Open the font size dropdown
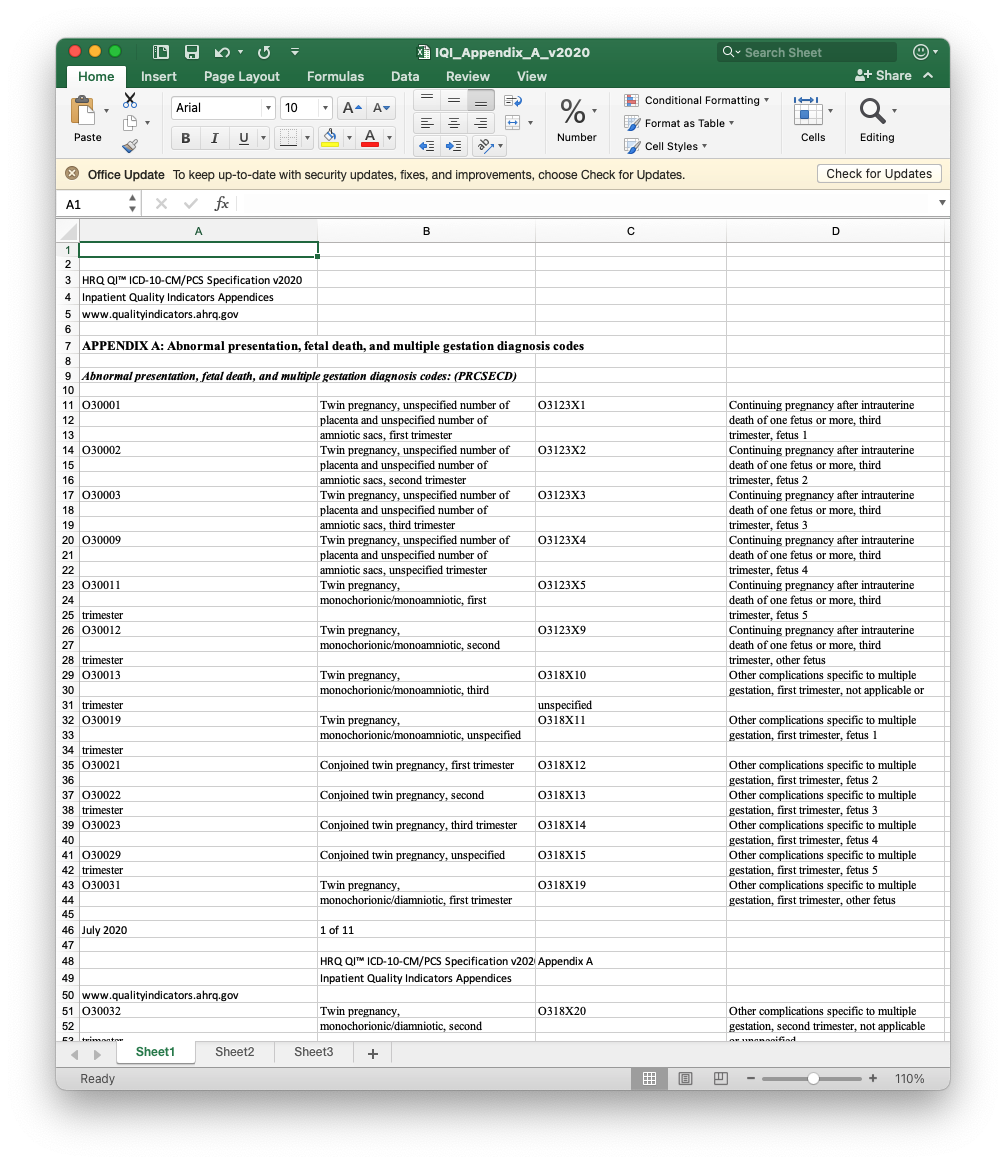This screenshot has width=1006, height=1164. tap(324, 108)
